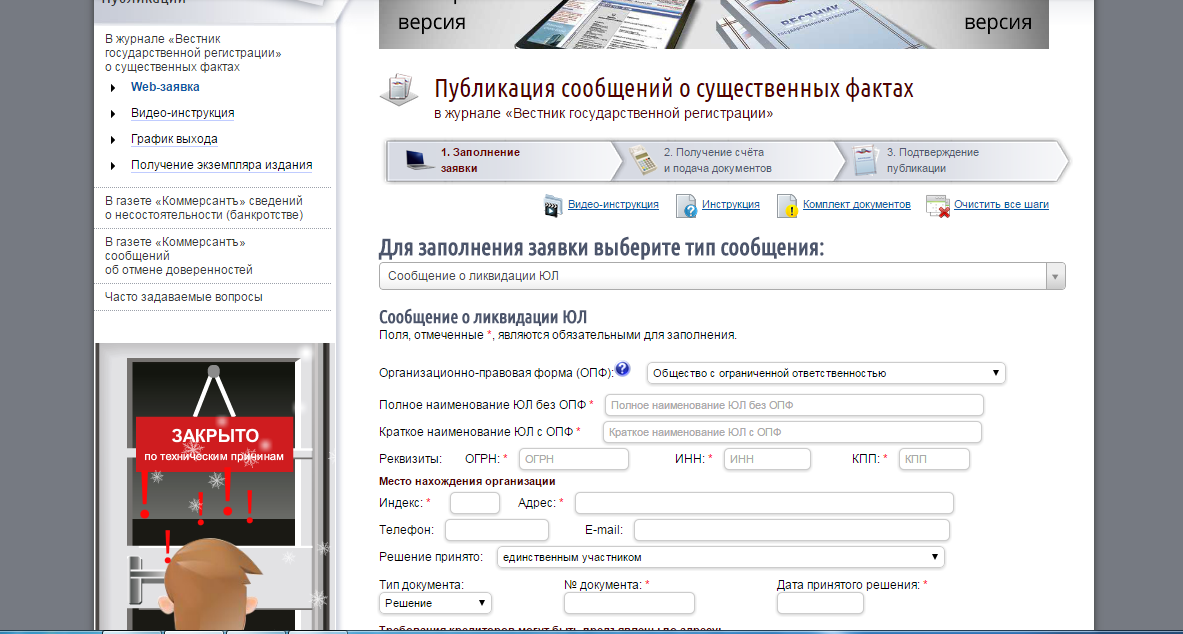Image resolution: width=1183 pixels, height=634 pixels.
Task: Open Часто задаваемые вопросы
Action: click(x=183, y=297)
